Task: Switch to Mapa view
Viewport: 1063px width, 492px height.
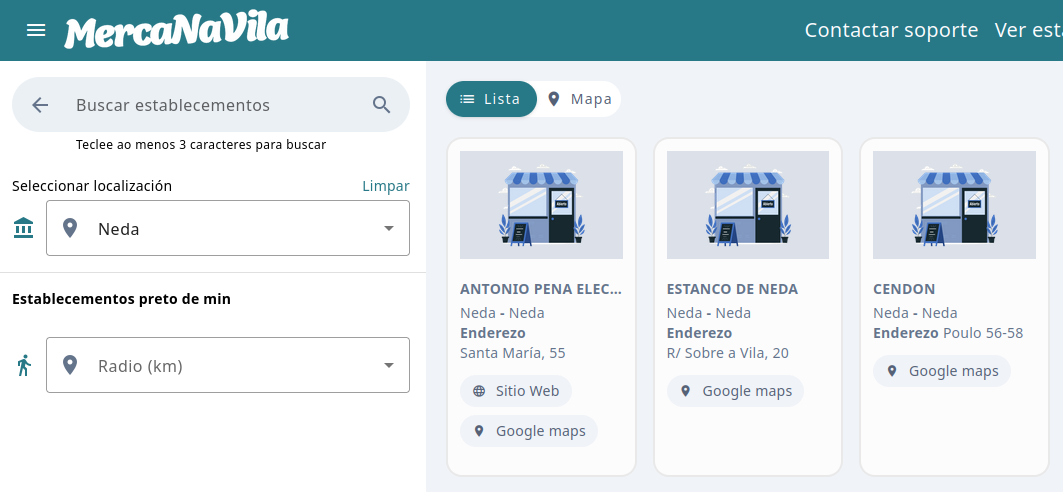Action: coord(580,99)
